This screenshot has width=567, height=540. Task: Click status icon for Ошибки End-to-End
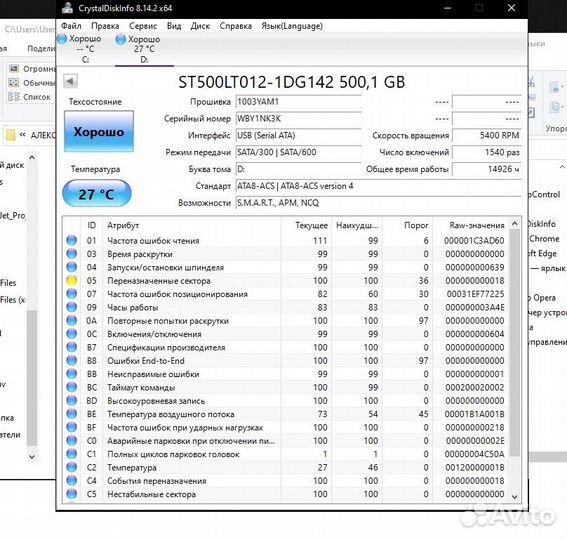click(72, 361)
